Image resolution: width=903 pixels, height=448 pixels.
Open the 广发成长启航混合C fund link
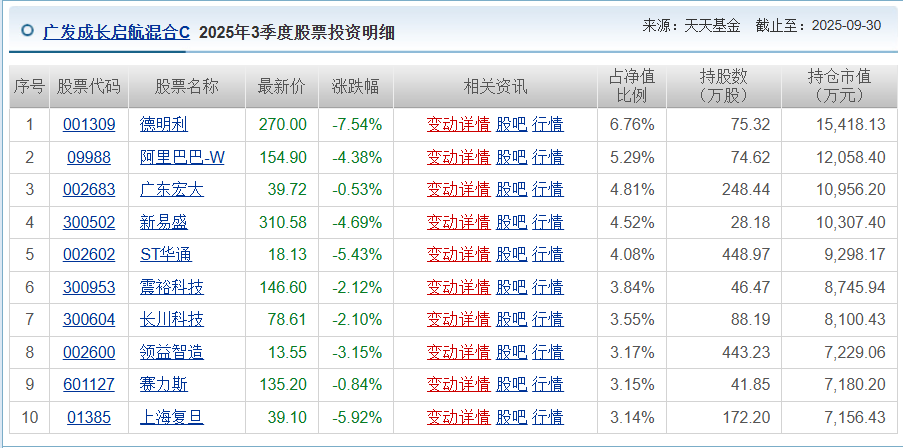[116, 32]
